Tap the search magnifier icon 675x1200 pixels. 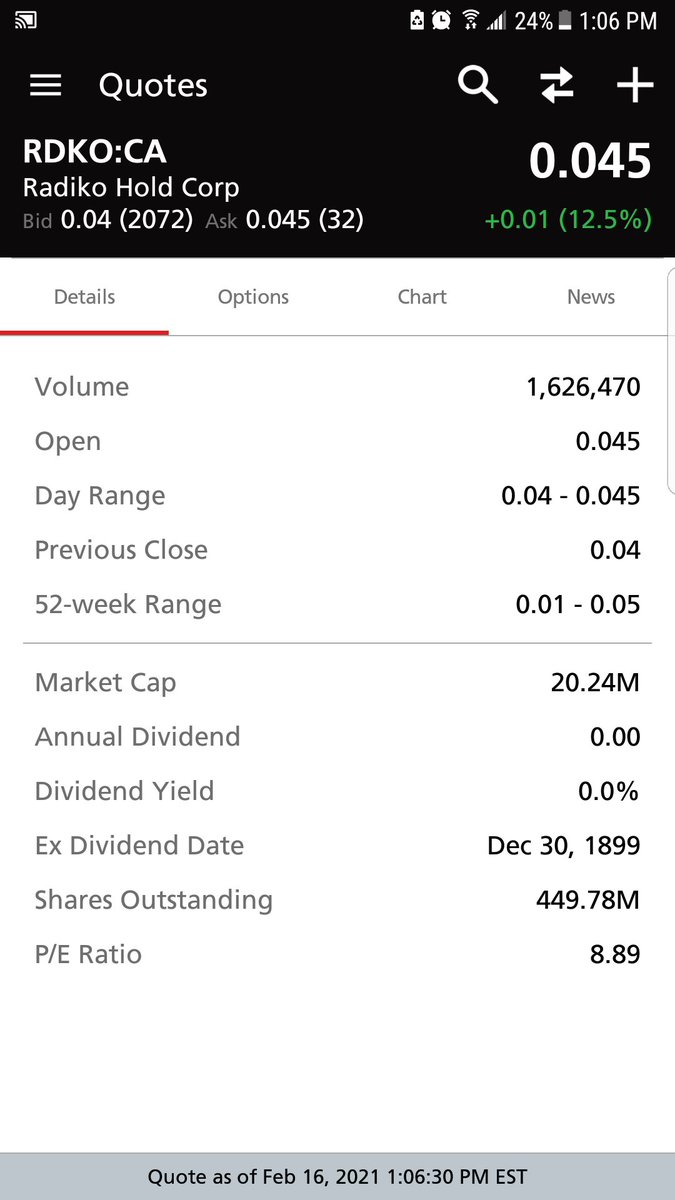(x=478, y=85)
